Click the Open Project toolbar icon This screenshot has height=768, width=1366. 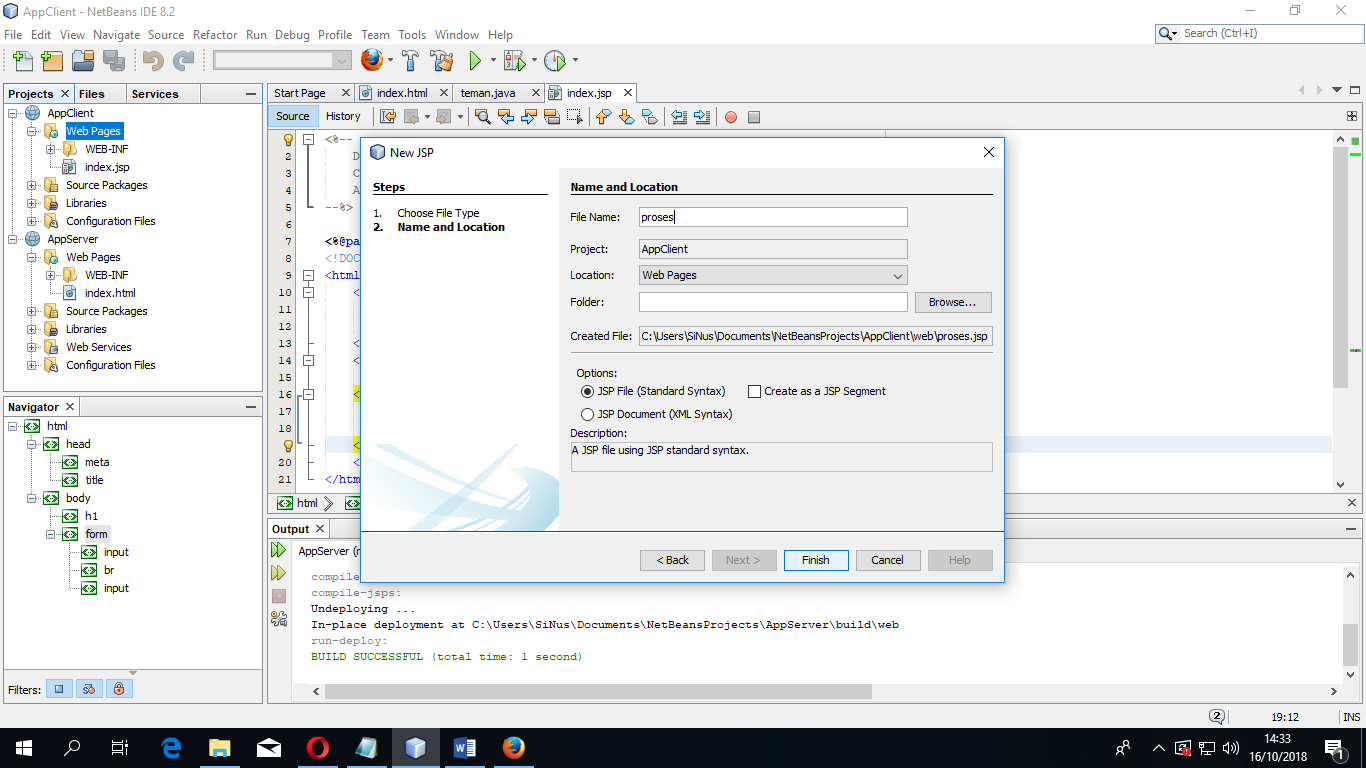(x=83, y=61)
